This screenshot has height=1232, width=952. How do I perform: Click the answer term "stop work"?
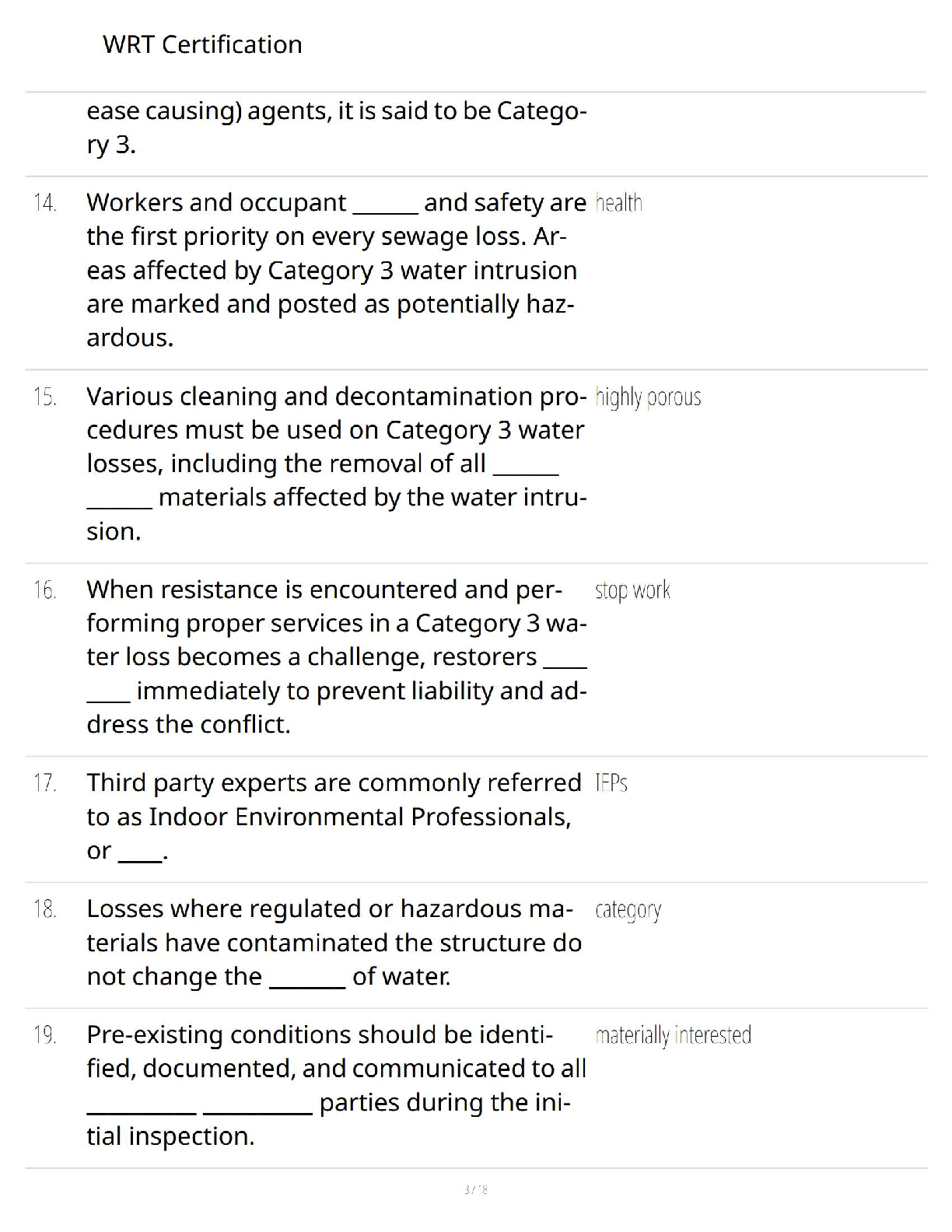[632, 590]
